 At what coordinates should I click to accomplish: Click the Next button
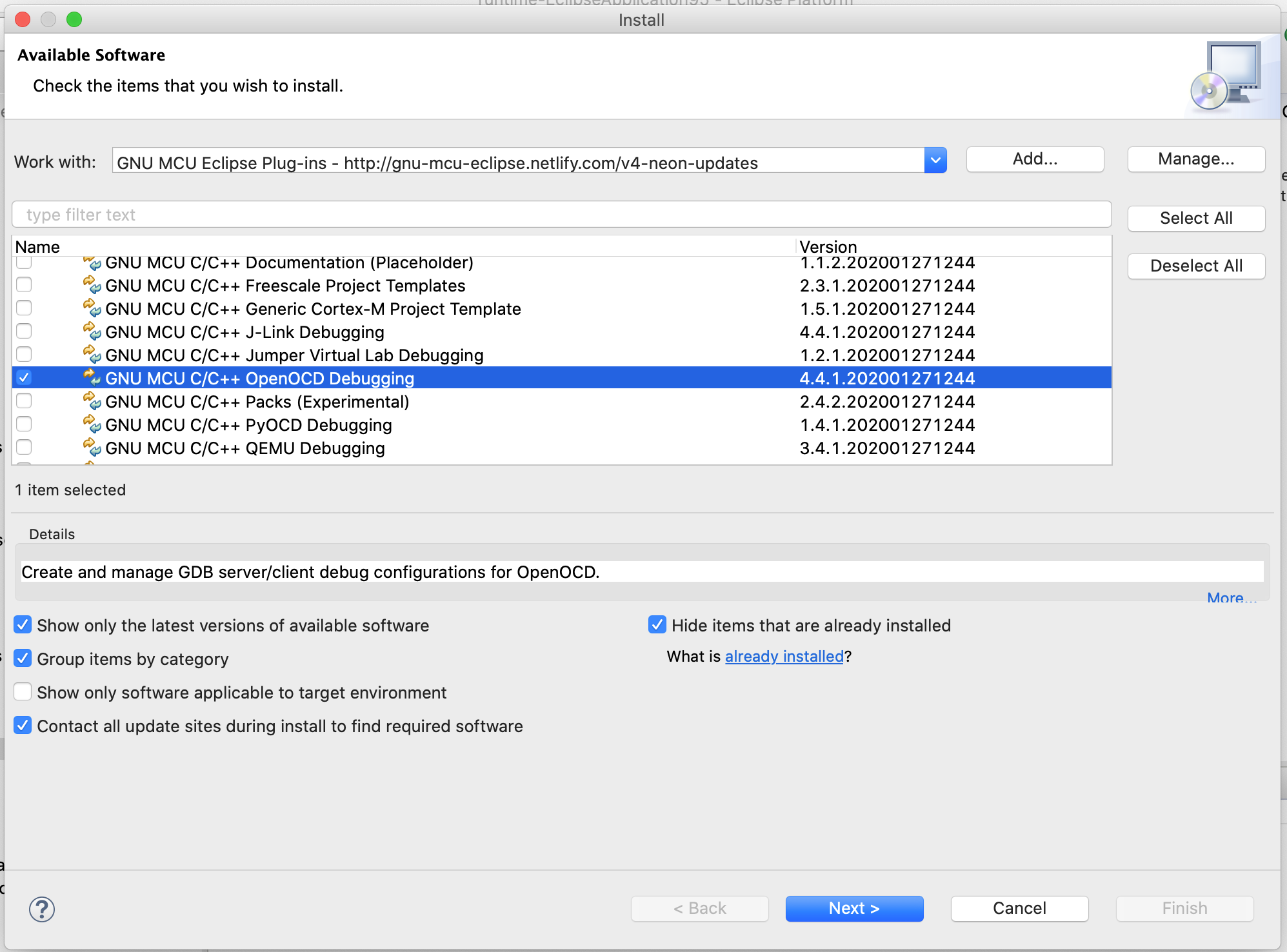pyautogui.click(x=853, y=908)
